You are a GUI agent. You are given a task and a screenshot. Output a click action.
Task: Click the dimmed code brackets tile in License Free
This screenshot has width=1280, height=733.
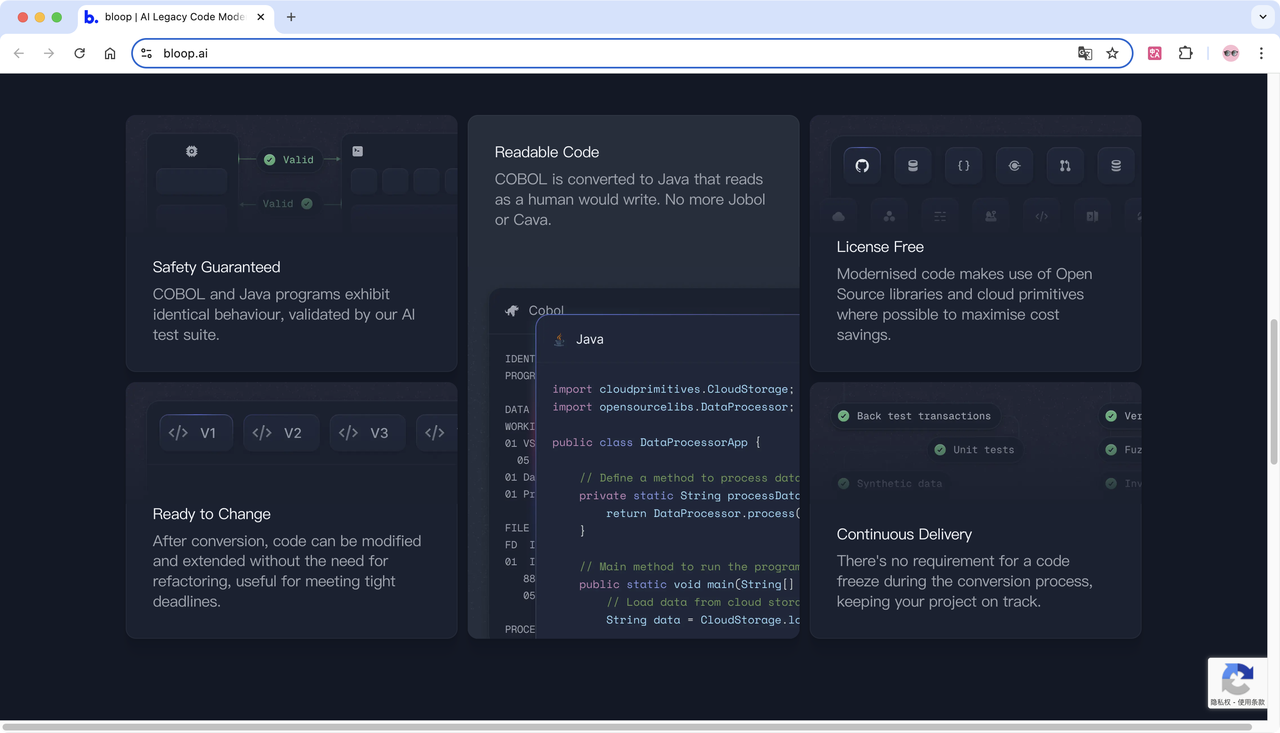[1041, 216]
